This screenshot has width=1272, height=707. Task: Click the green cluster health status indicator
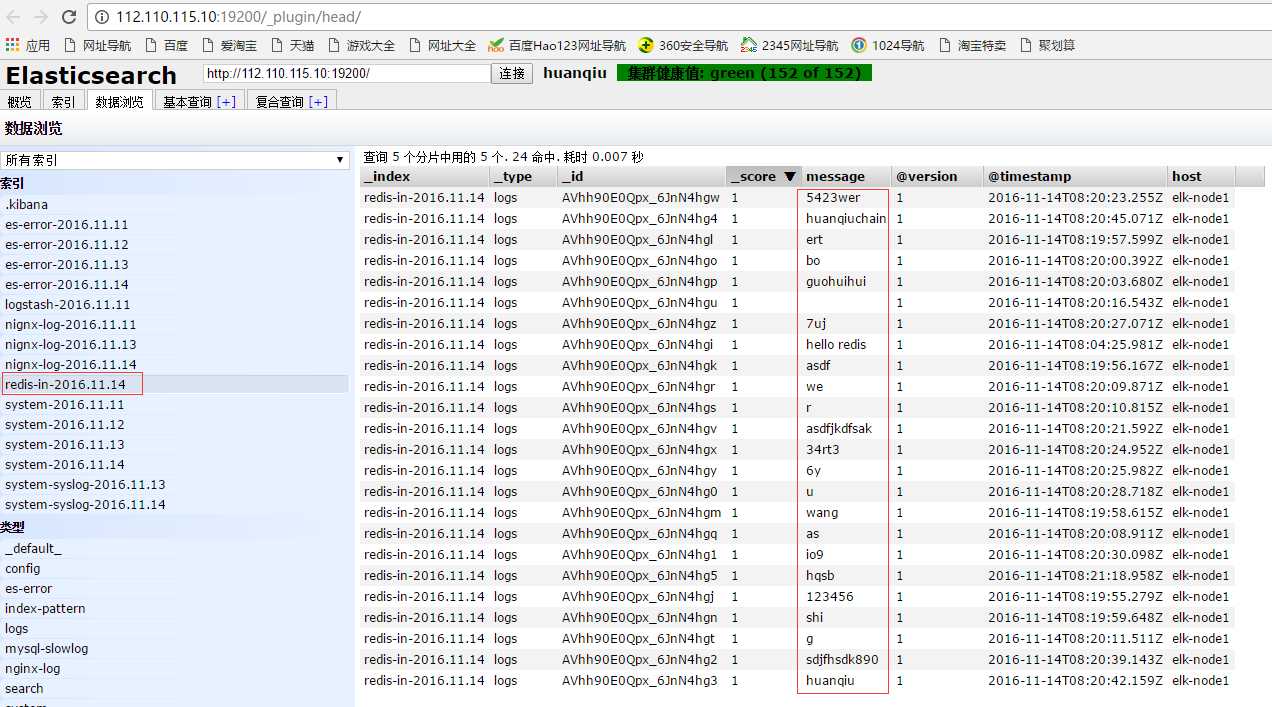coord(744,73)
